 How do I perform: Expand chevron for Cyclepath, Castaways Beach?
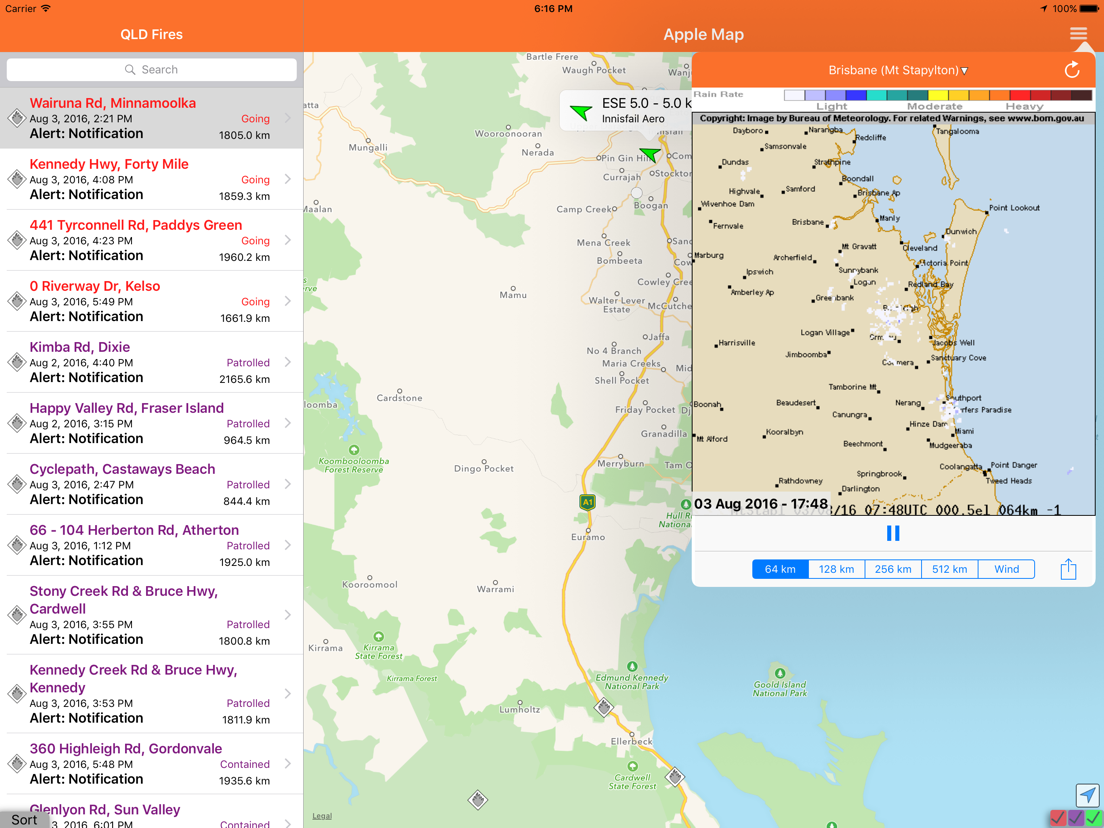tap(288, 484)
